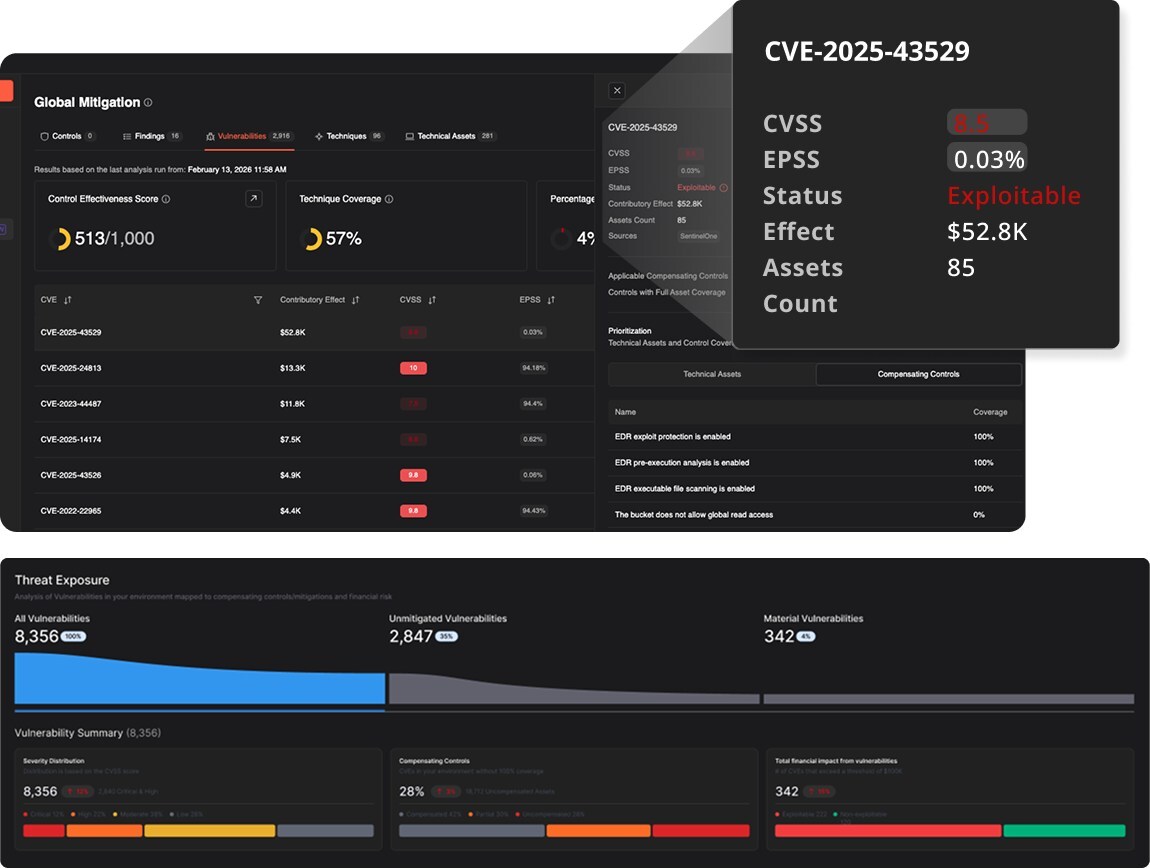Image resolution: width=1150 pixels, height=868 pixels.
Task: Select the Technical Assets toggle in detail panel
Action: (712, 374)
